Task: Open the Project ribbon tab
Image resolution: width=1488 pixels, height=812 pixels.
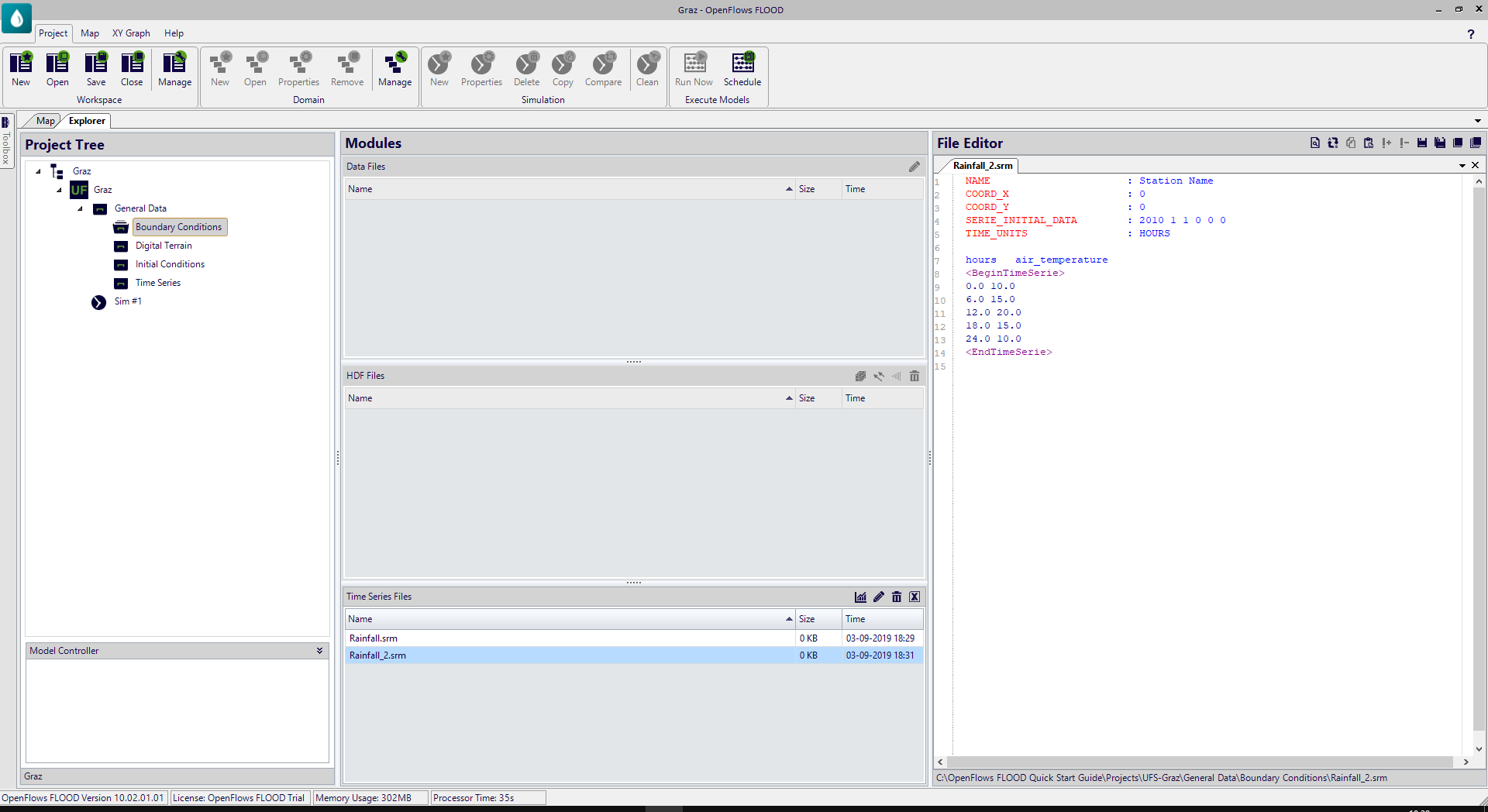Action: (x=53, y=33)
